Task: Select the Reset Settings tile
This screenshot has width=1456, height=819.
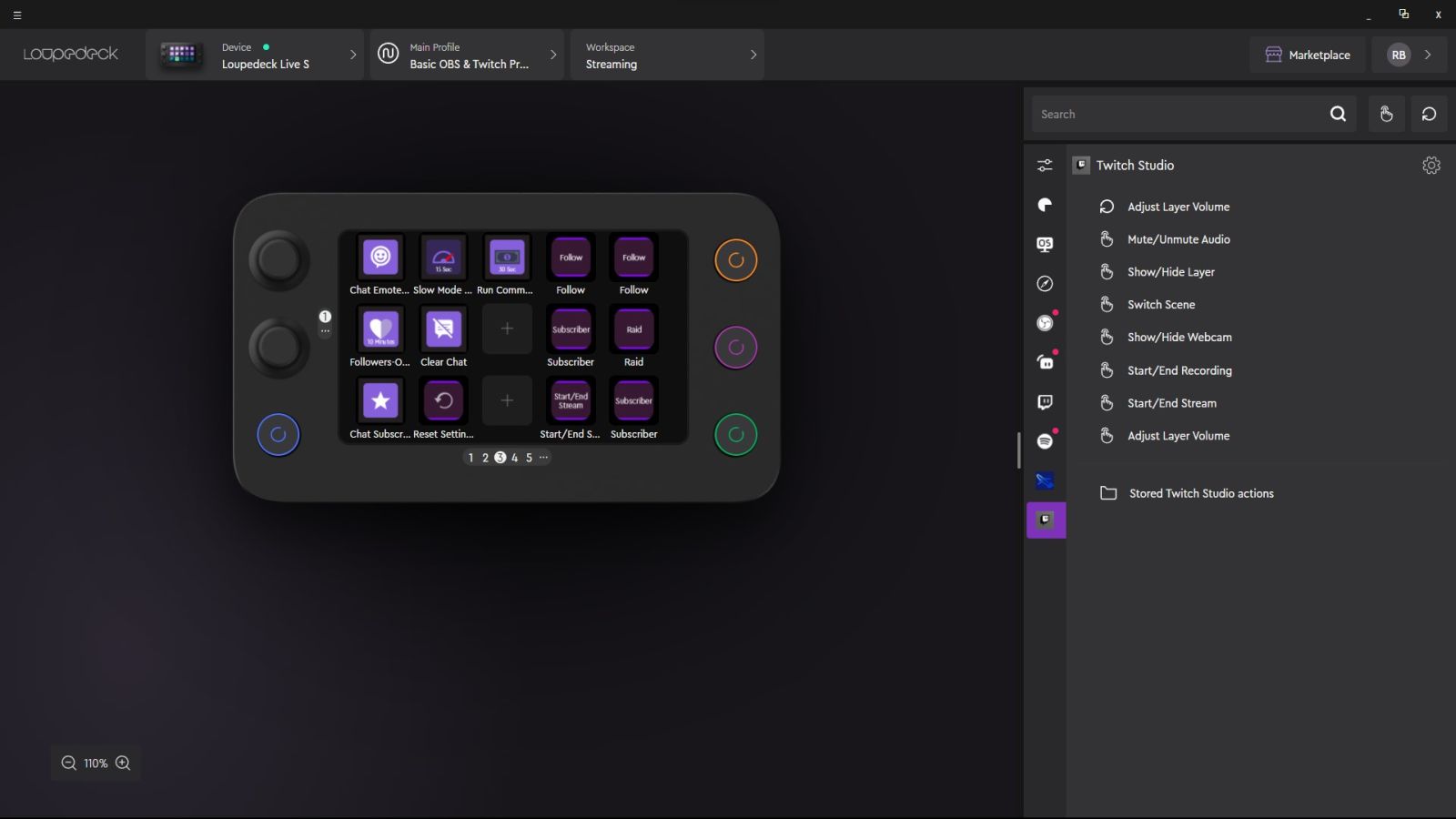Action: click(443, 401)
